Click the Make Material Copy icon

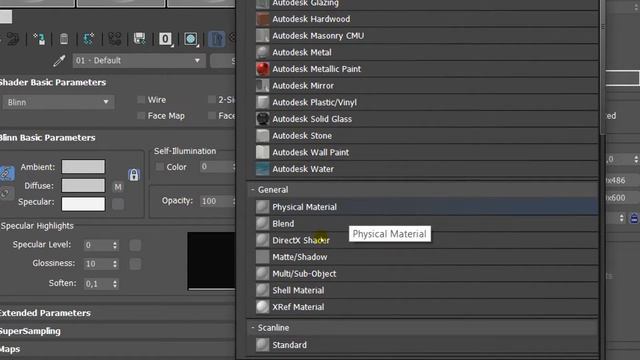pyautogui.click(x=89, y=39)
